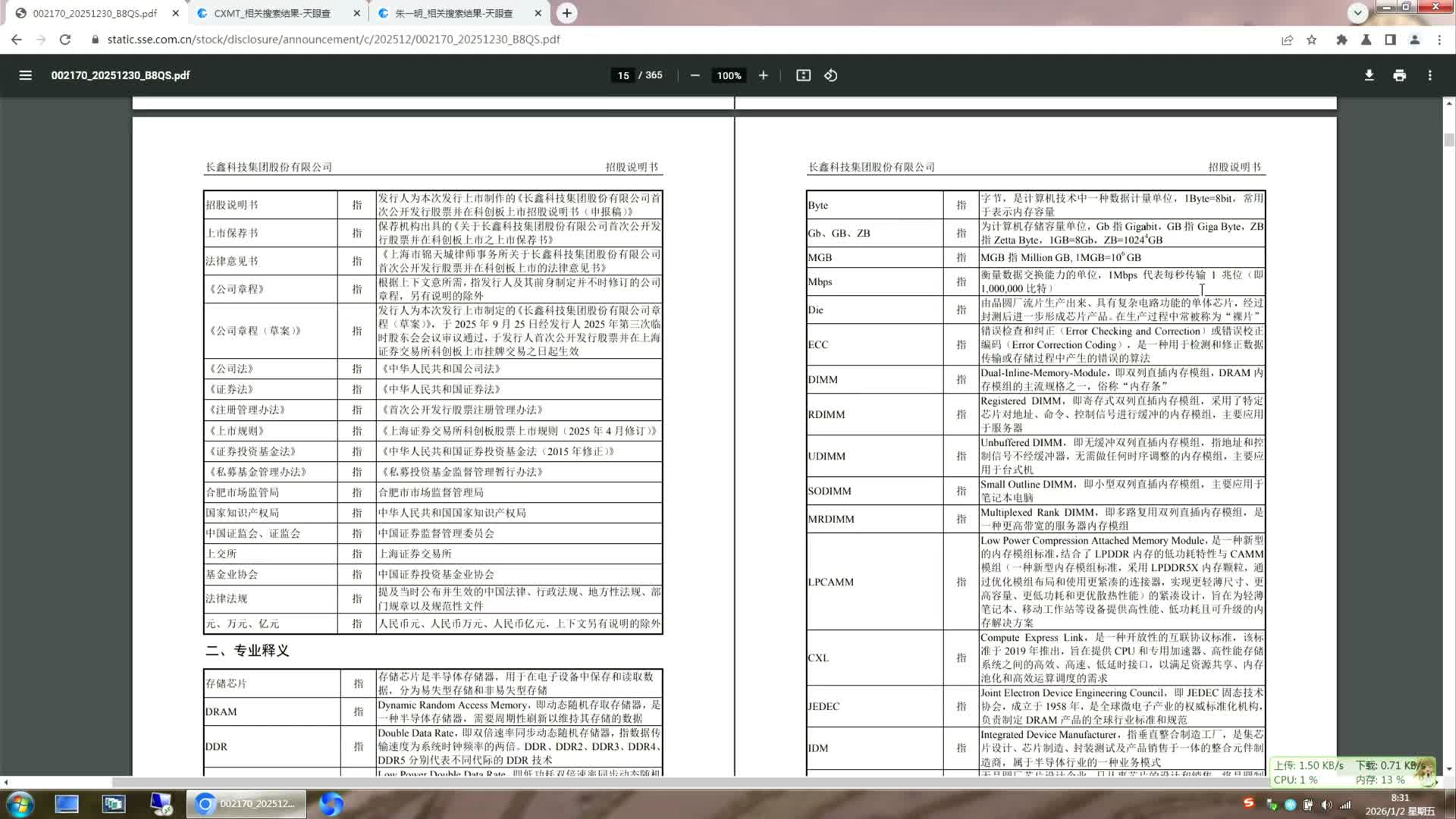Close the 朱一明 search results tab
This screenshot has width=1456, height=819.
coord(538,13)
